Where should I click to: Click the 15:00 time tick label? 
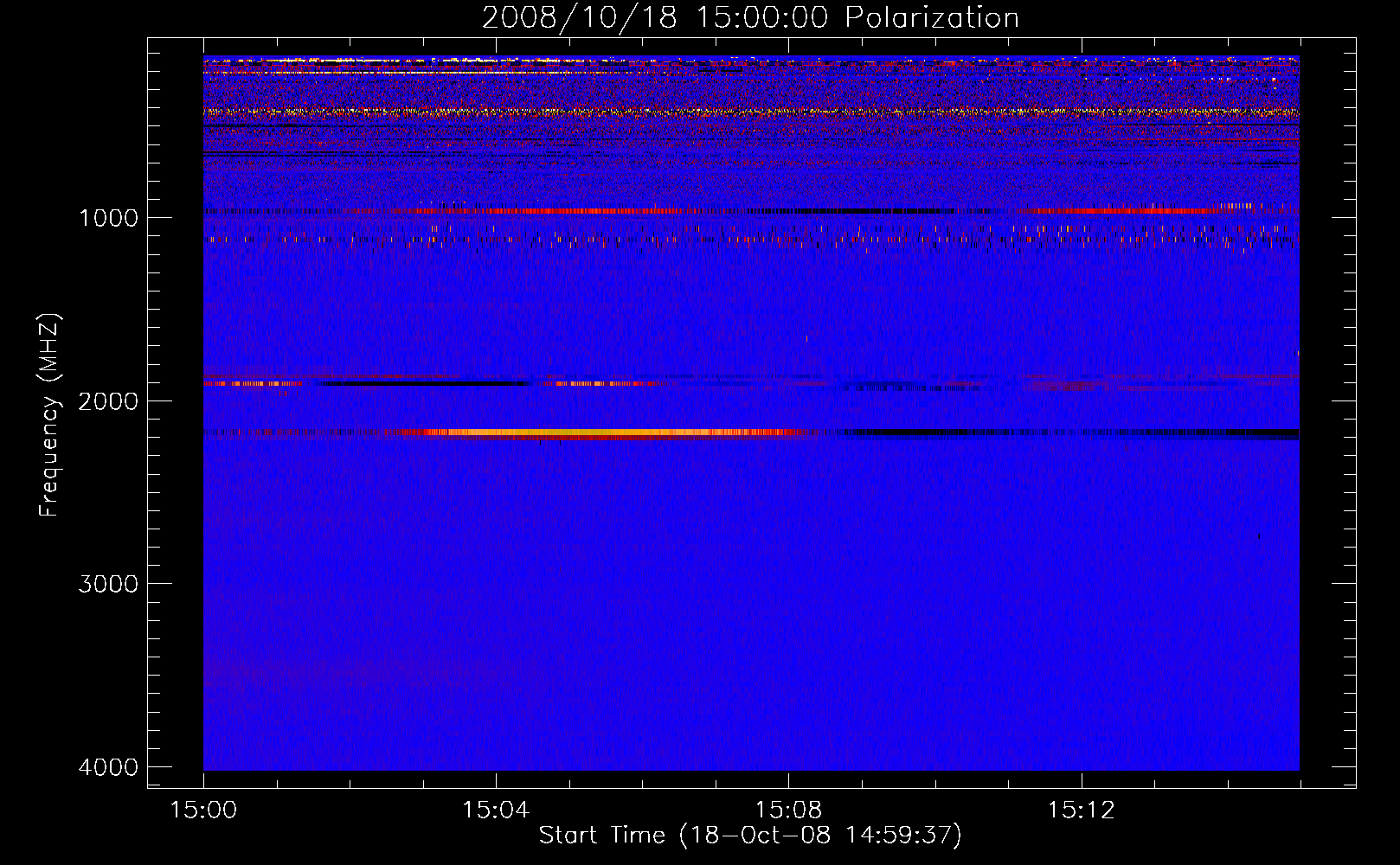(x=203, y=811)
